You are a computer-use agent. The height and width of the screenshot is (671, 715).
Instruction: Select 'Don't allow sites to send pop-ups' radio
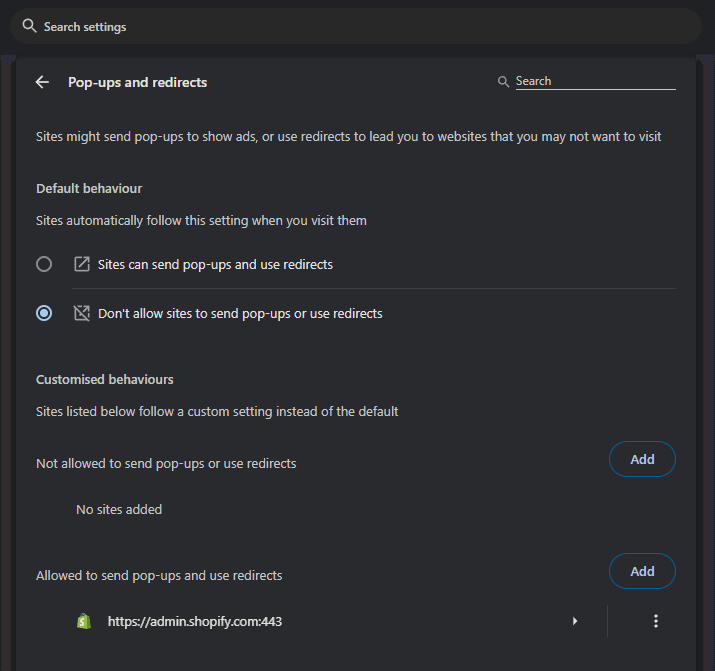pos(44,313)
